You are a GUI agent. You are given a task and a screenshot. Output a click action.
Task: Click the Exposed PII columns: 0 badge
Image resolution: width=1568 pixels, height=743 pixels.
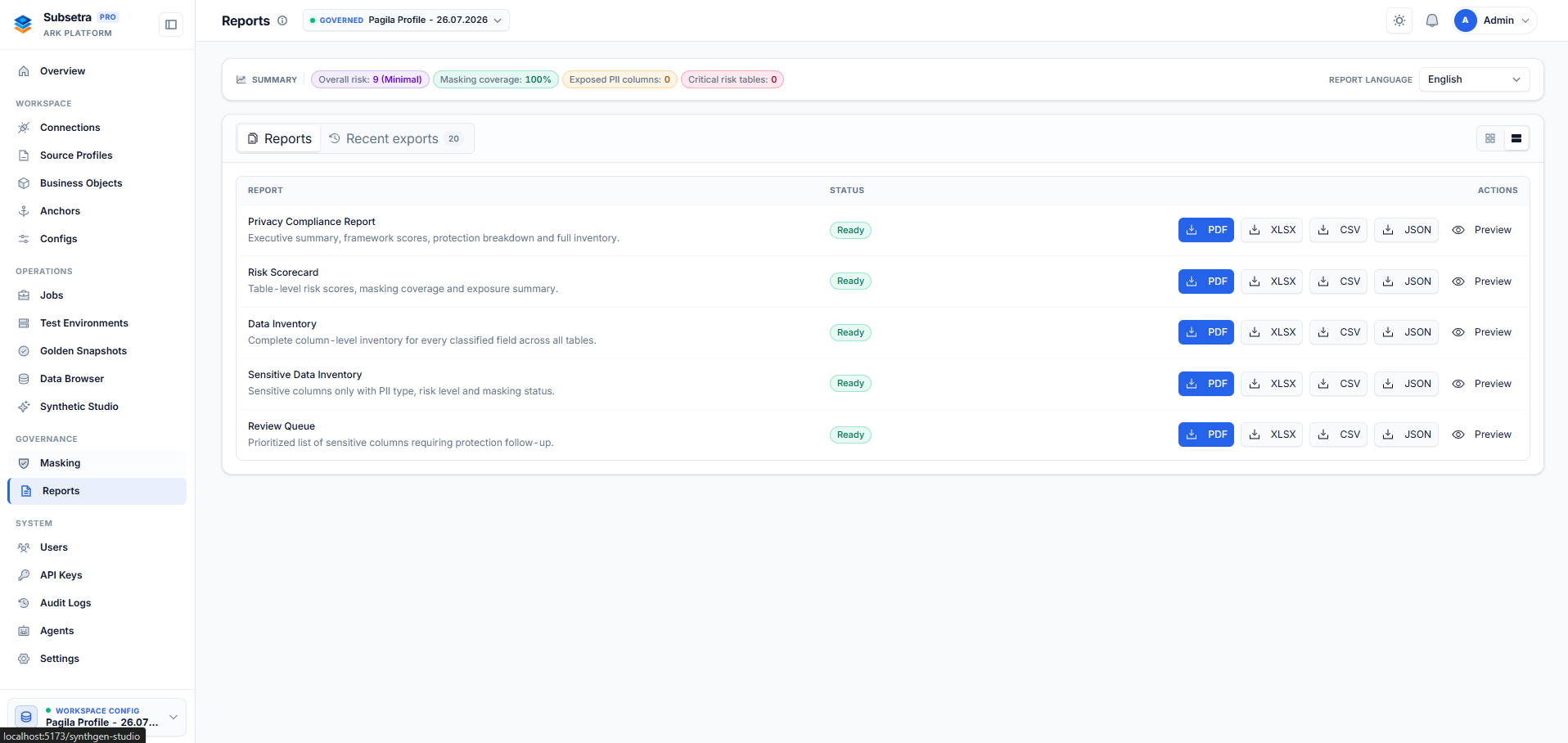coord(620,79)
